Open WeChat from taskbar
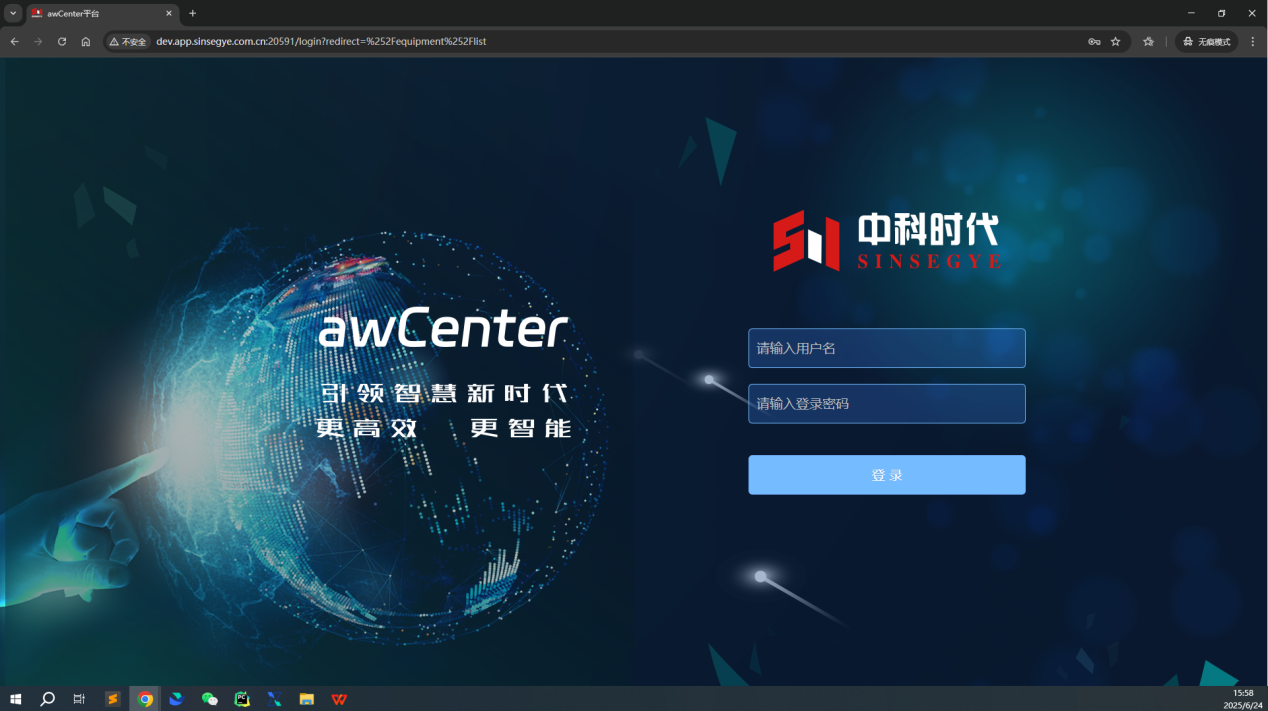 (209, 699)
